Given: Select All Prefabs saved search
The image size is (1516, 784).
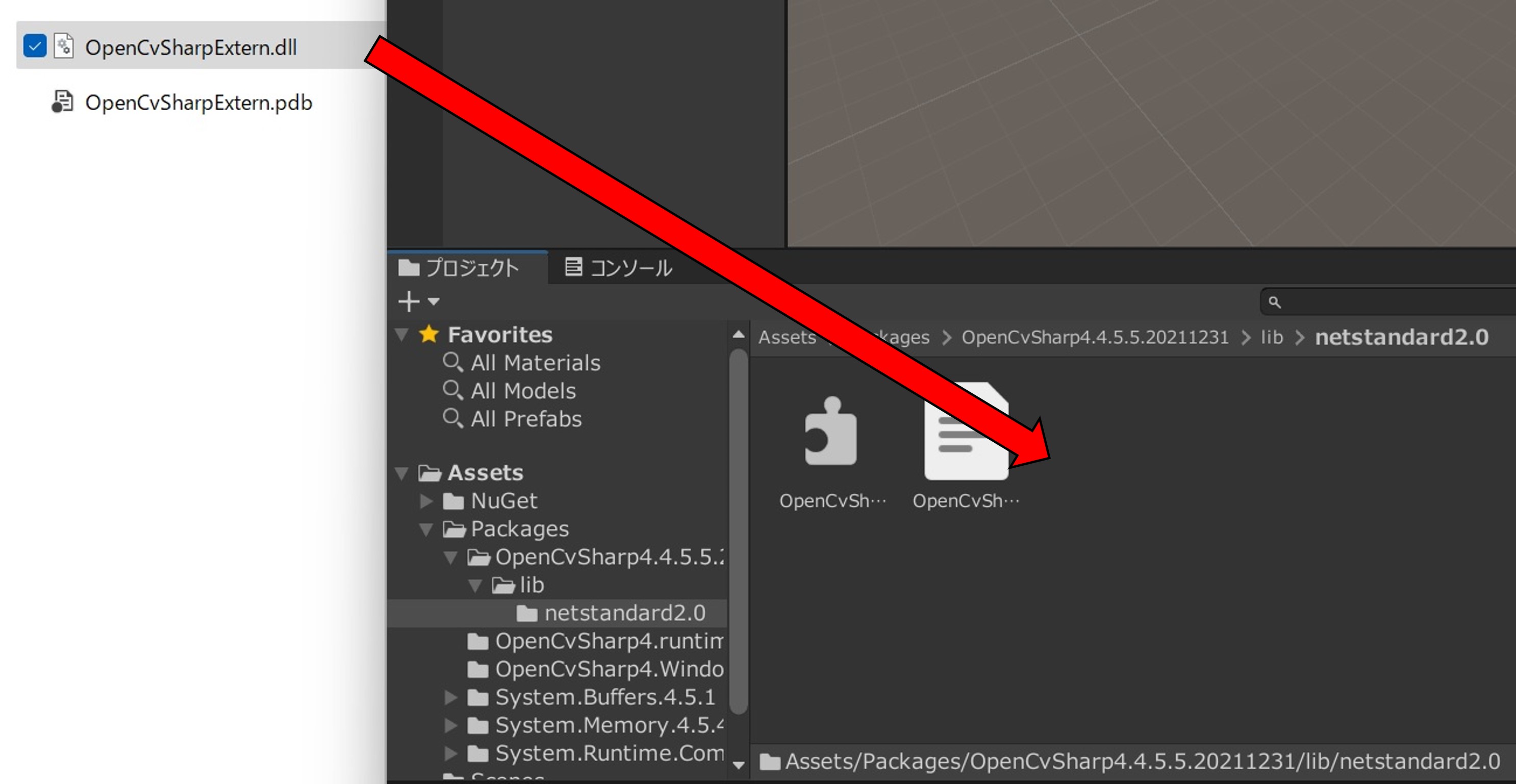Looking at the screenshot, I should pyautogui.click(x=525, y=419).
